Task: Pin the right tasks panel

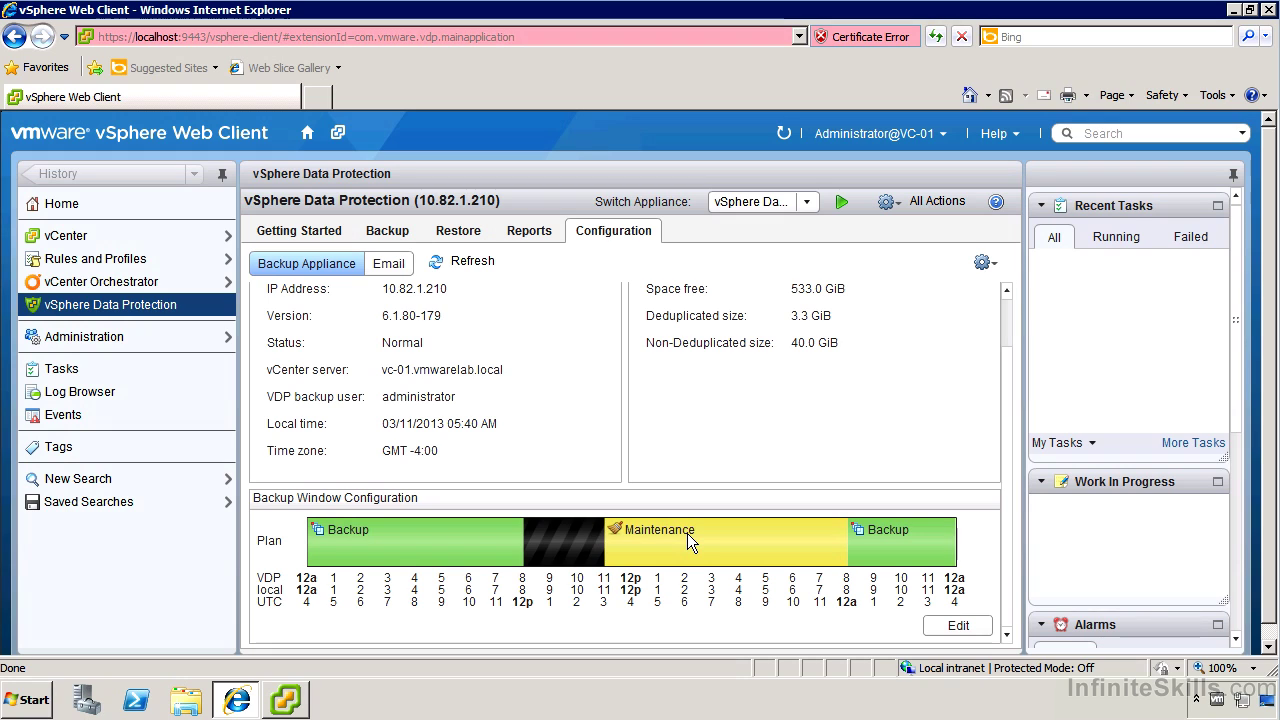Action: (x=1234, y=174)
